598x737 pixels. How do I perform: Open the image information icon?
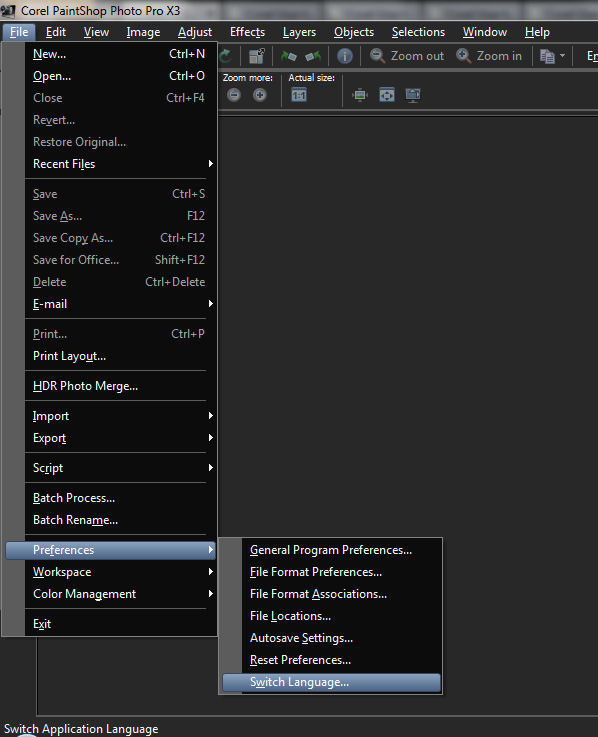[x=345, y=56]
